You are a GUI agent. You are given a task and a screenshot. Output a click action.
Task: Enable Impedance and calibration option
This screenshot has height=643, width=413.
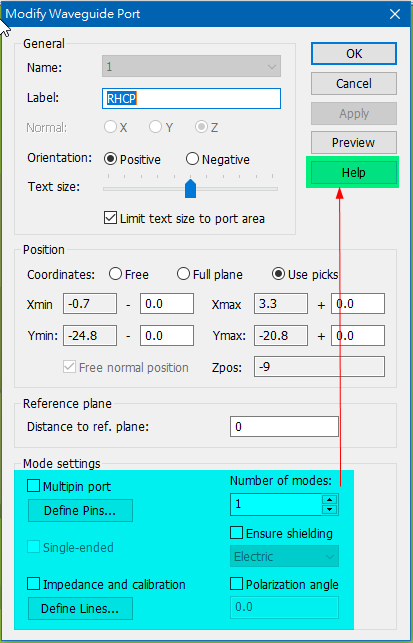click(33, 584)
